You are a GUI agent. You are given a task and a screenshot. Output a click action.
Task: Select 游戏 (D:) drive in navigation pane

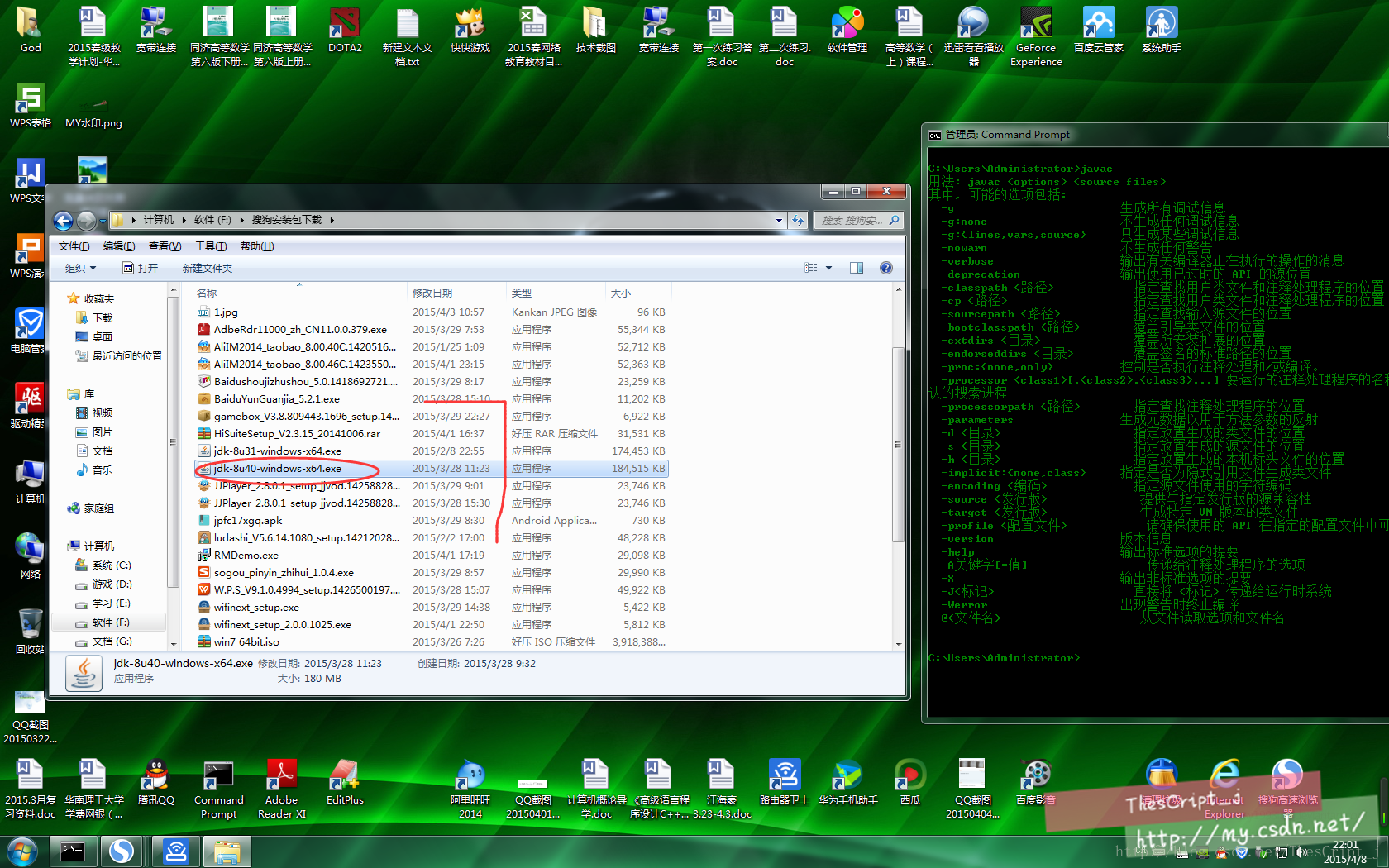tap(112, 584)
